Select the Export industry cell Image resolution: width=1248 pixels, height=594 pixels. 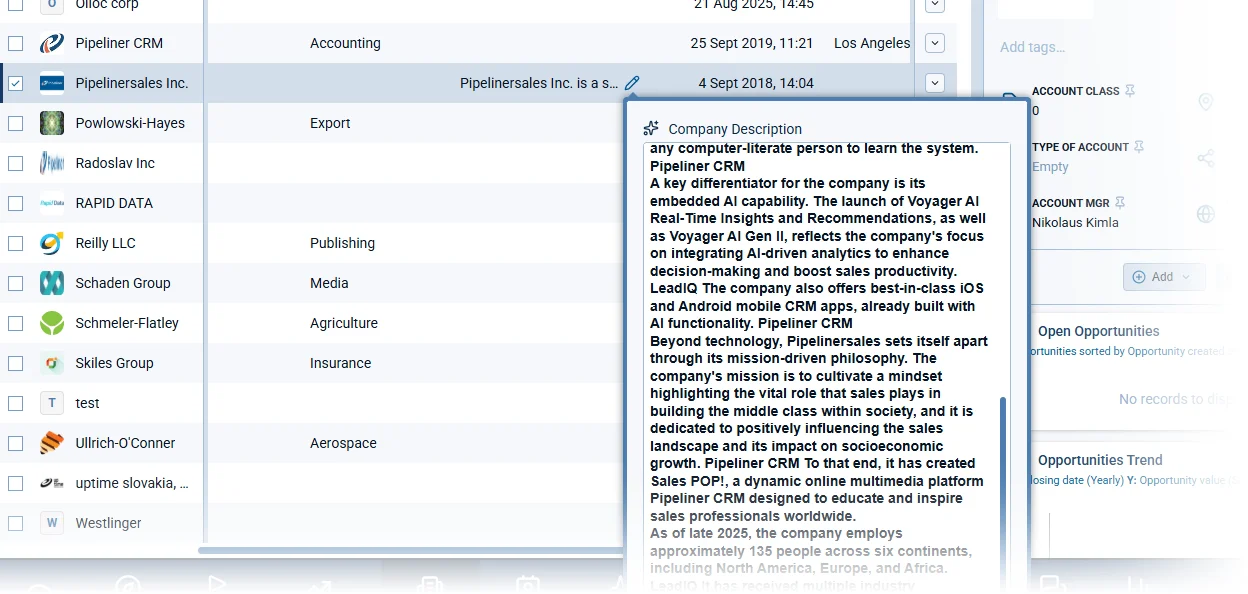tap(330, 123)
